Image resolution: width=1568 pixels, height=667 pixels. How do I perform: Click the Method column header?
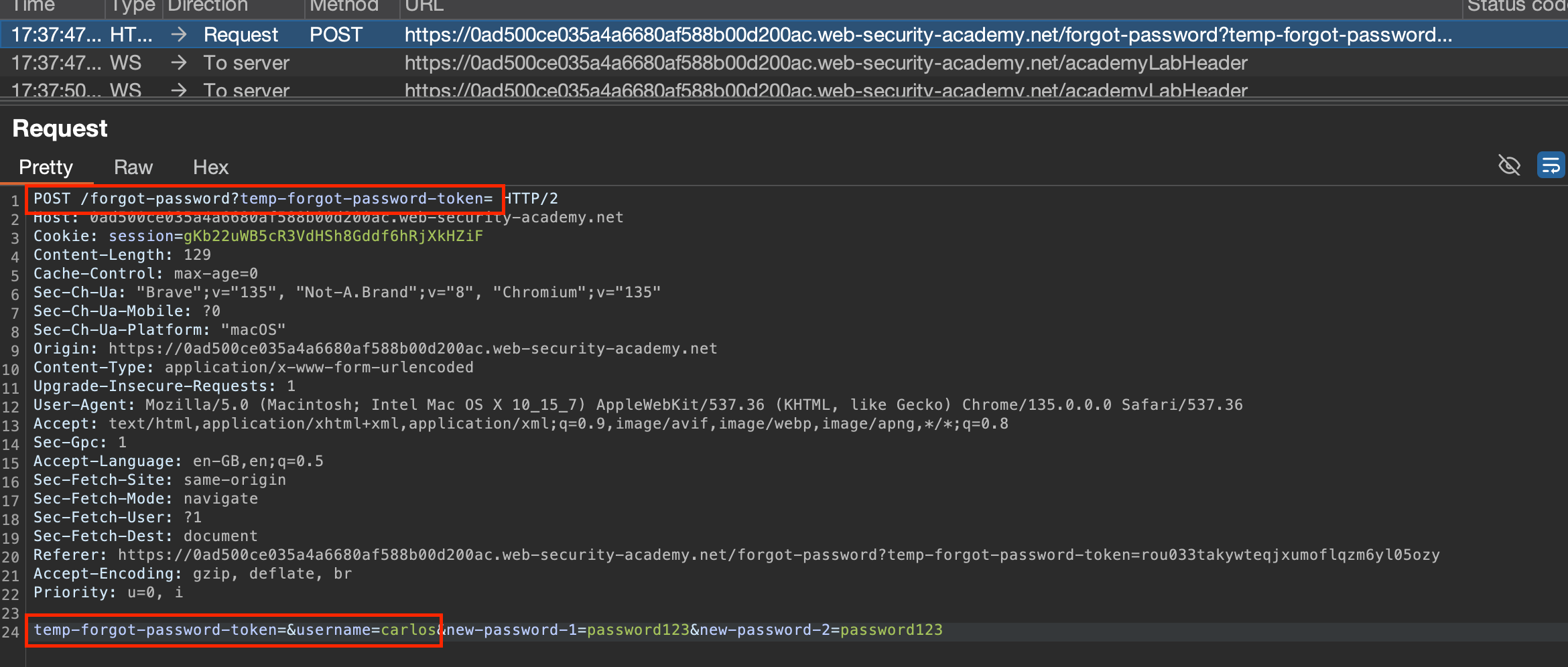point(344,6)
